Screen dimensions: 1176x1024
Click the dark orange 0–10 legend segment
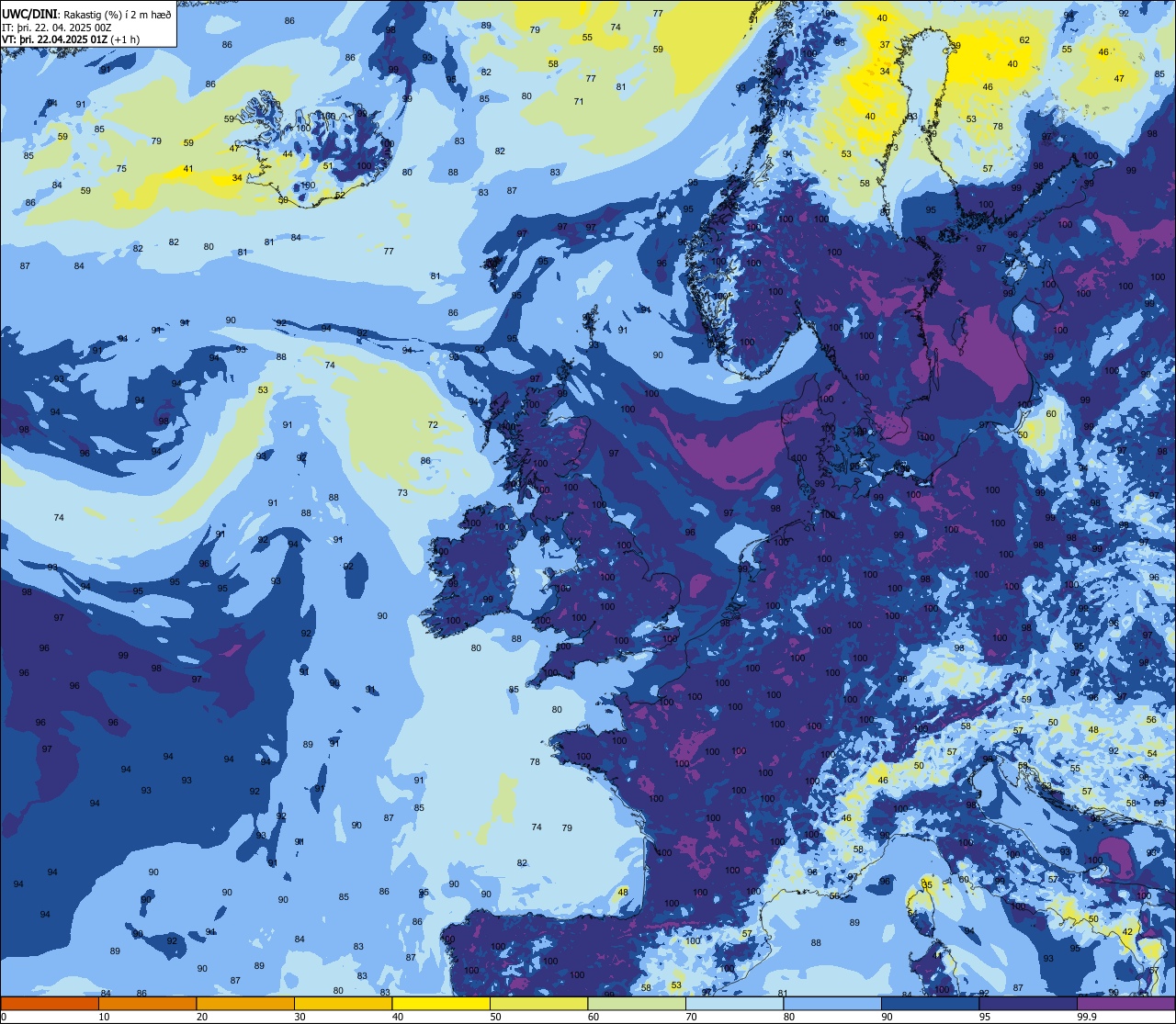pyautogui.click(x=50, y=1004)
